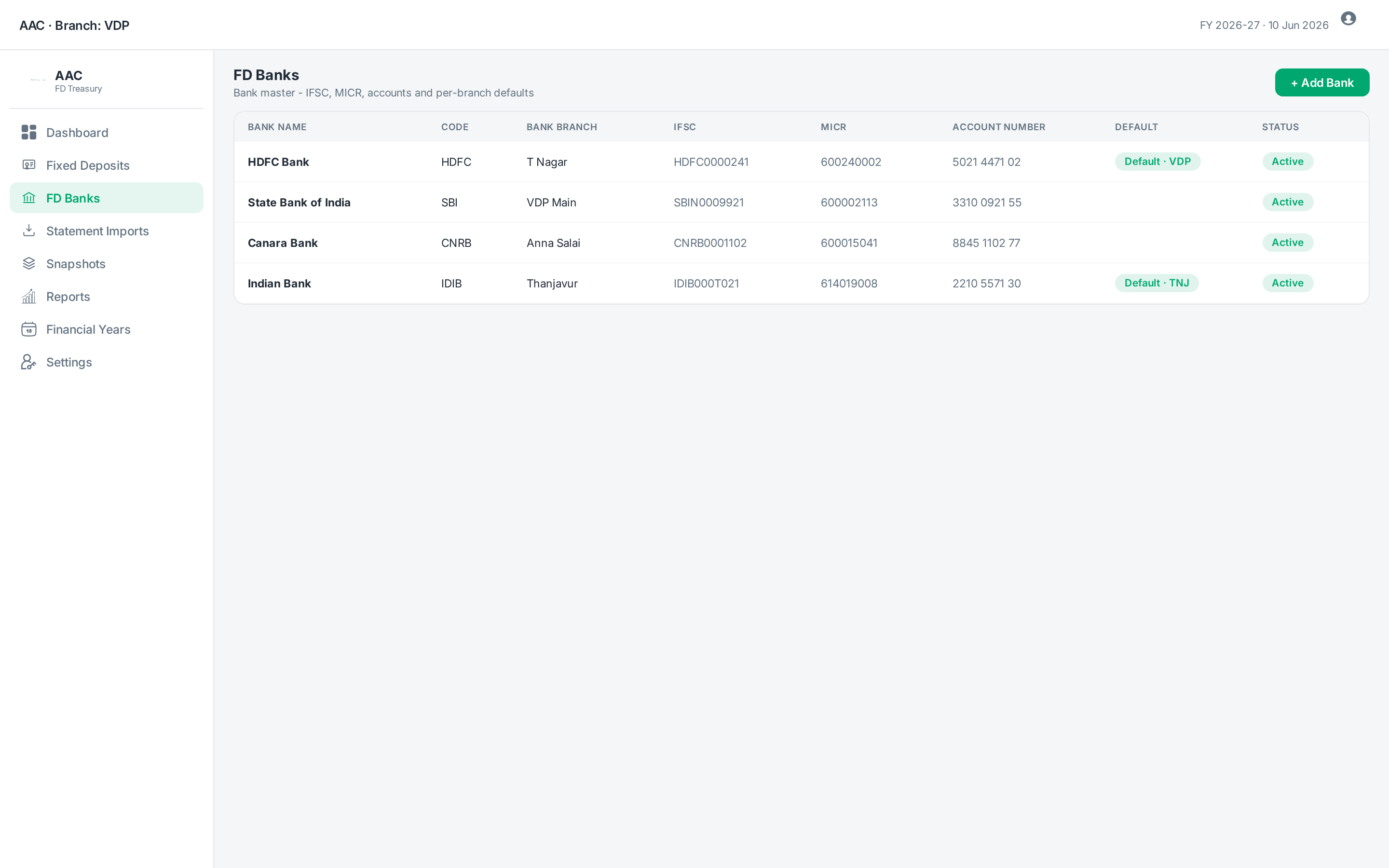Viewport: 1389px width, 868px height.
Task: Click the Snapshots layers icon
Action: [29, 263]
